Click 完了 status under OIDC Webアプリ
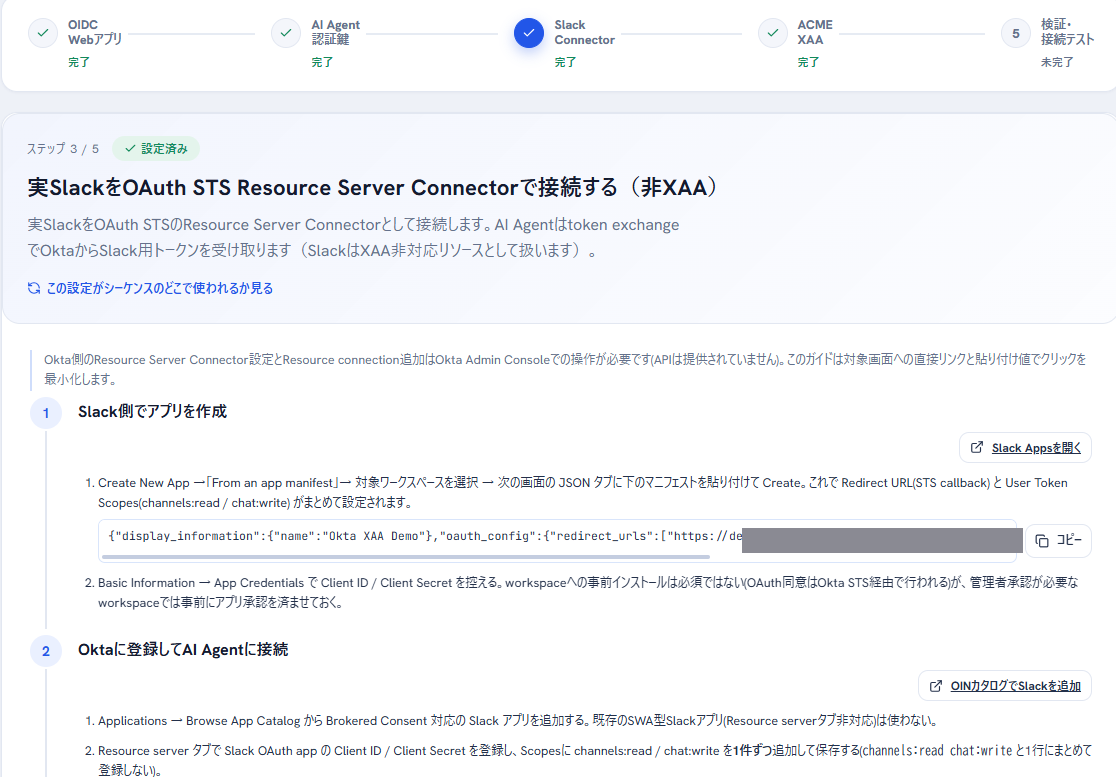This screenshot has width=1116, height=777. click(79, 62)
